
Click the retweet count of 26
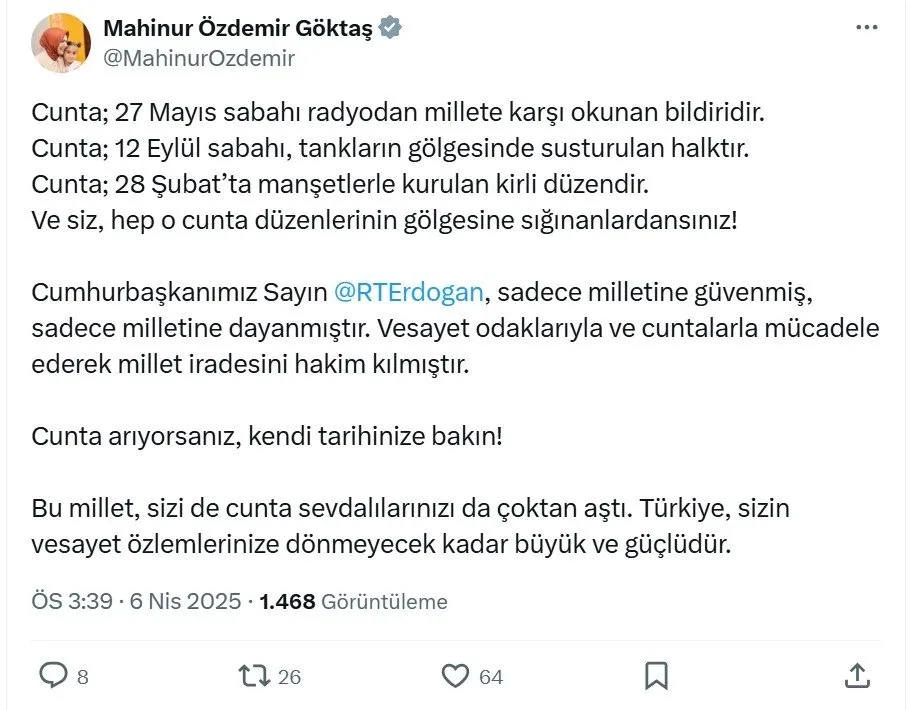289,677
